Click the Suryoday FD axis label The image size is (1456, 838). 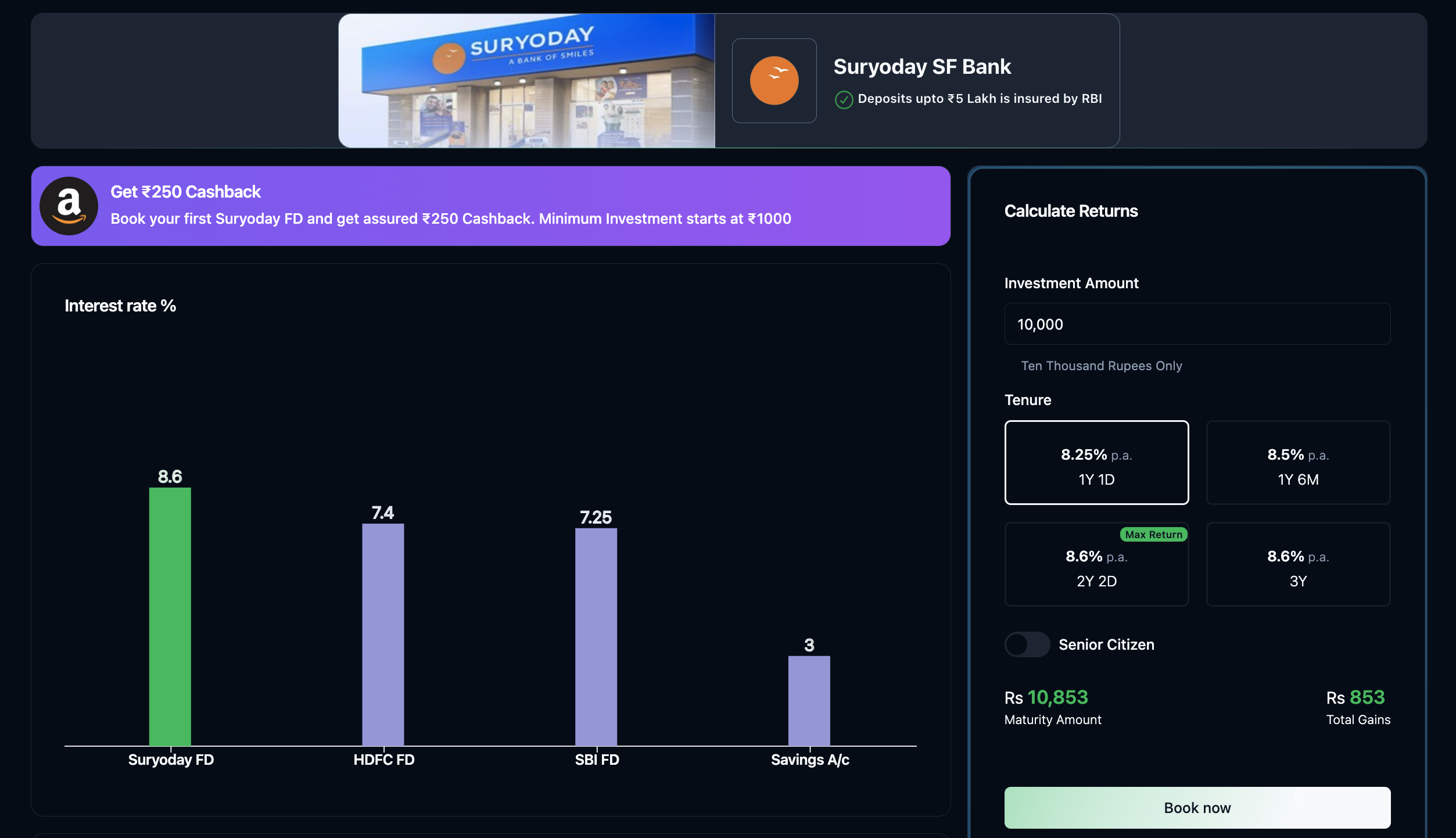(x=171, y=760)
